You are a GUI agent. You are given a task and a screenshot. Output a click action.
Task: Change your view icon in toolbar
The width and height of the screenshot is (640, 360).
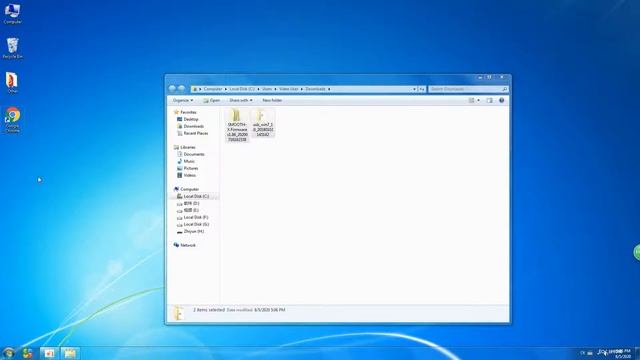(x=471, y=100)
